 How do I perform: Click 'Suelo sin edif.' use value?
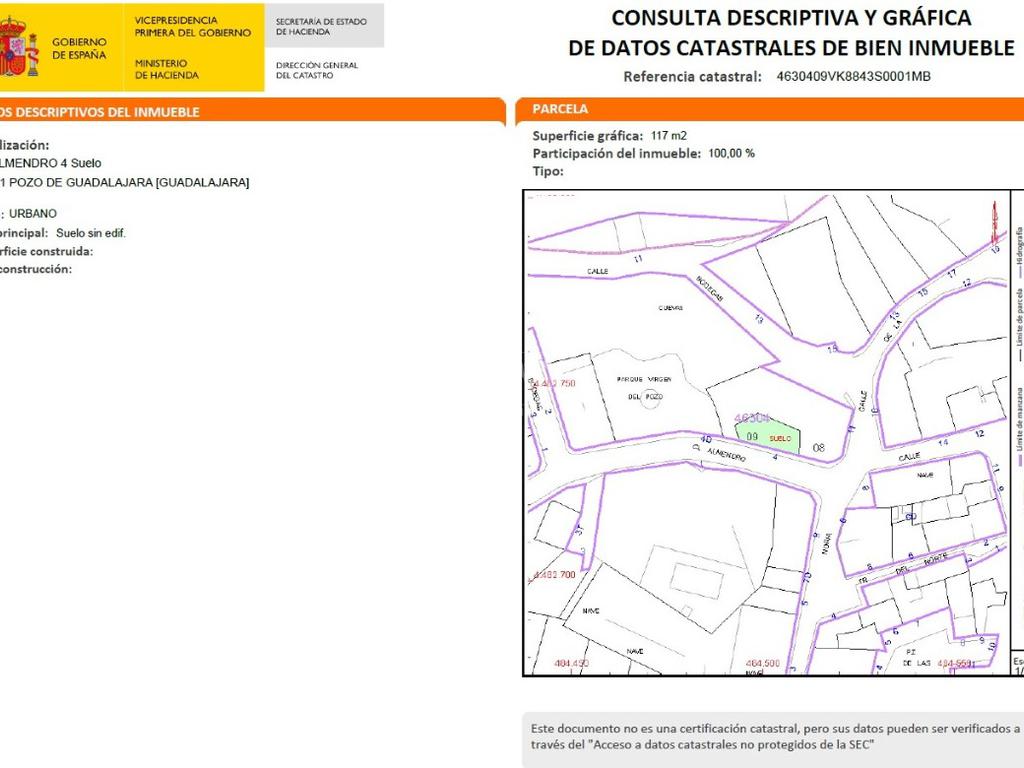coord(91,233)
